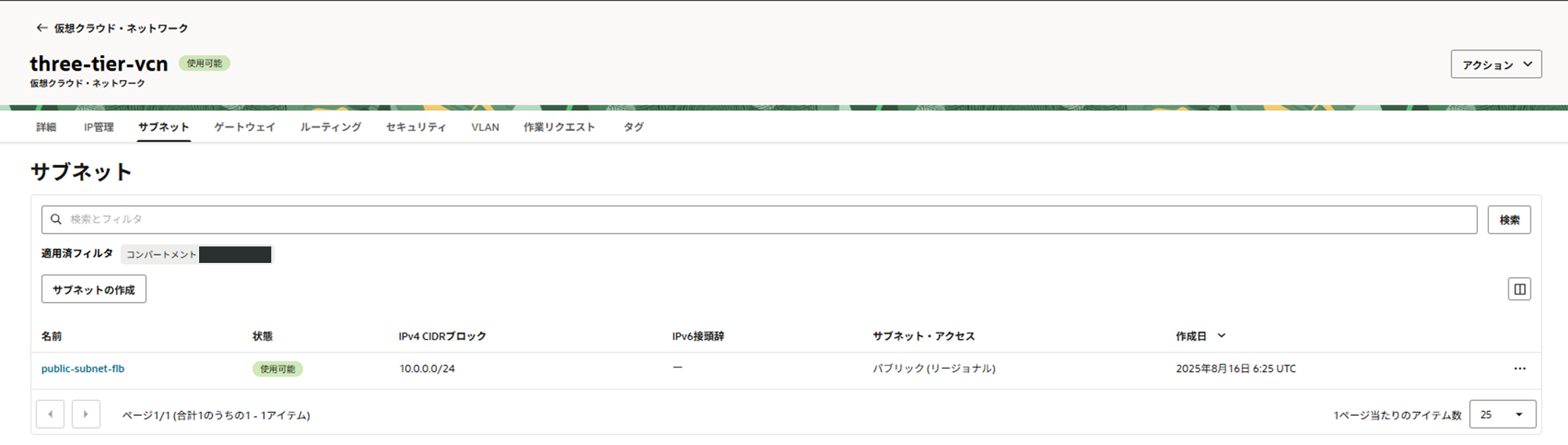The height and width of the screenshot is (445, 1568).
Task: Go to the next page arrow
Action: pyautogui.click(x=86, y=414)
